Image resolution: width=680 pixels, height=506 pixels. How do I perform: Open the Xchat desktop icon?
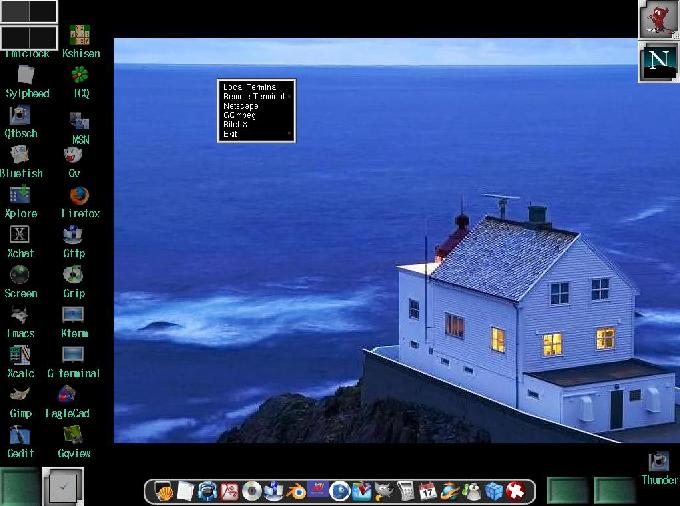(x=20, y=235)
